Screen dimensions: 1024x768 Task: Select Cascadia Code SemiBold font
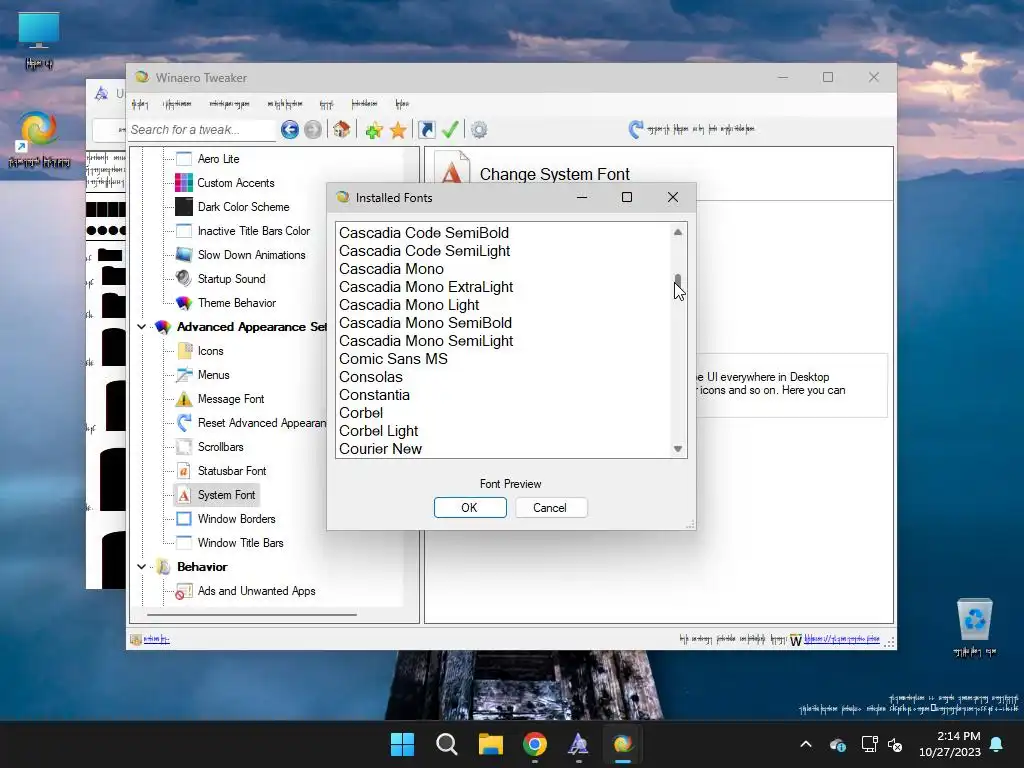pyautogui.click(x=424, y=233)
